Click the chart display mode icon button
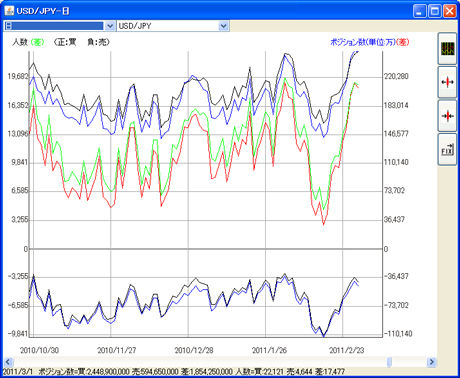 [447, 49]
